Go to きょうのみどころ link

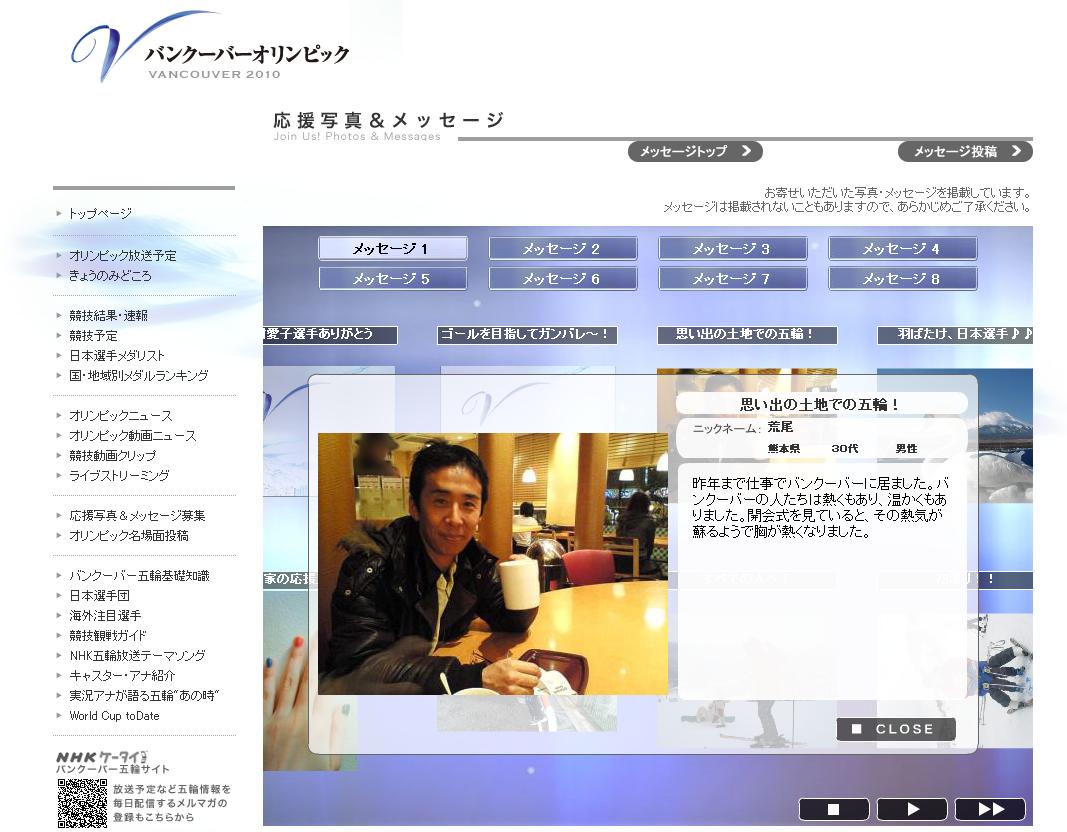click(110, 276)
